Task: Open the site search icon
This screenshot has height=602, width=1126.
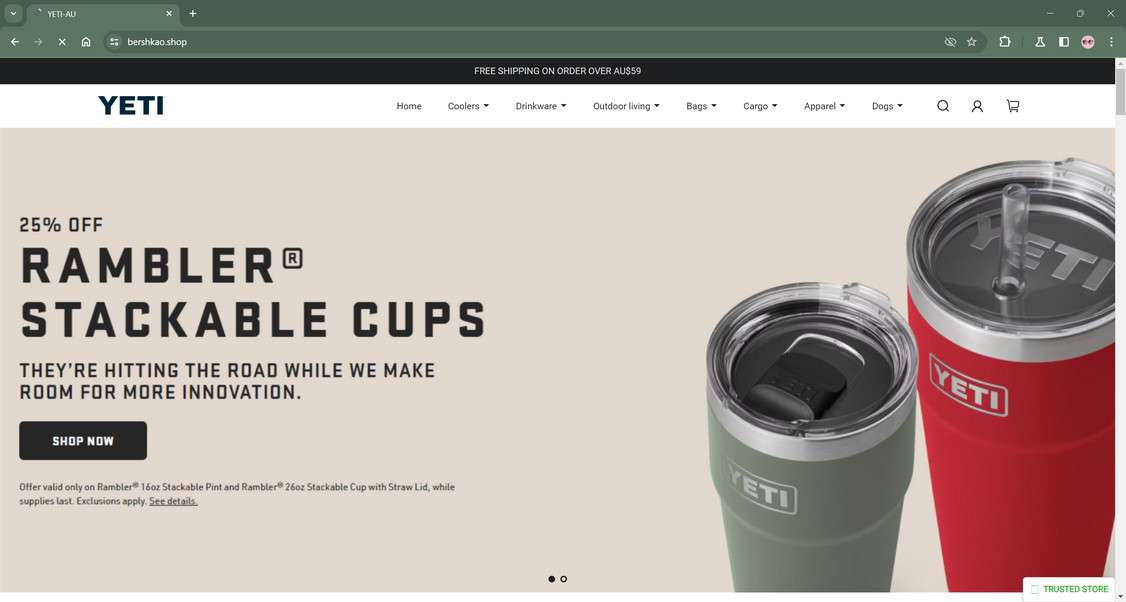Action: pyautogui.click(x=943, y=106)
